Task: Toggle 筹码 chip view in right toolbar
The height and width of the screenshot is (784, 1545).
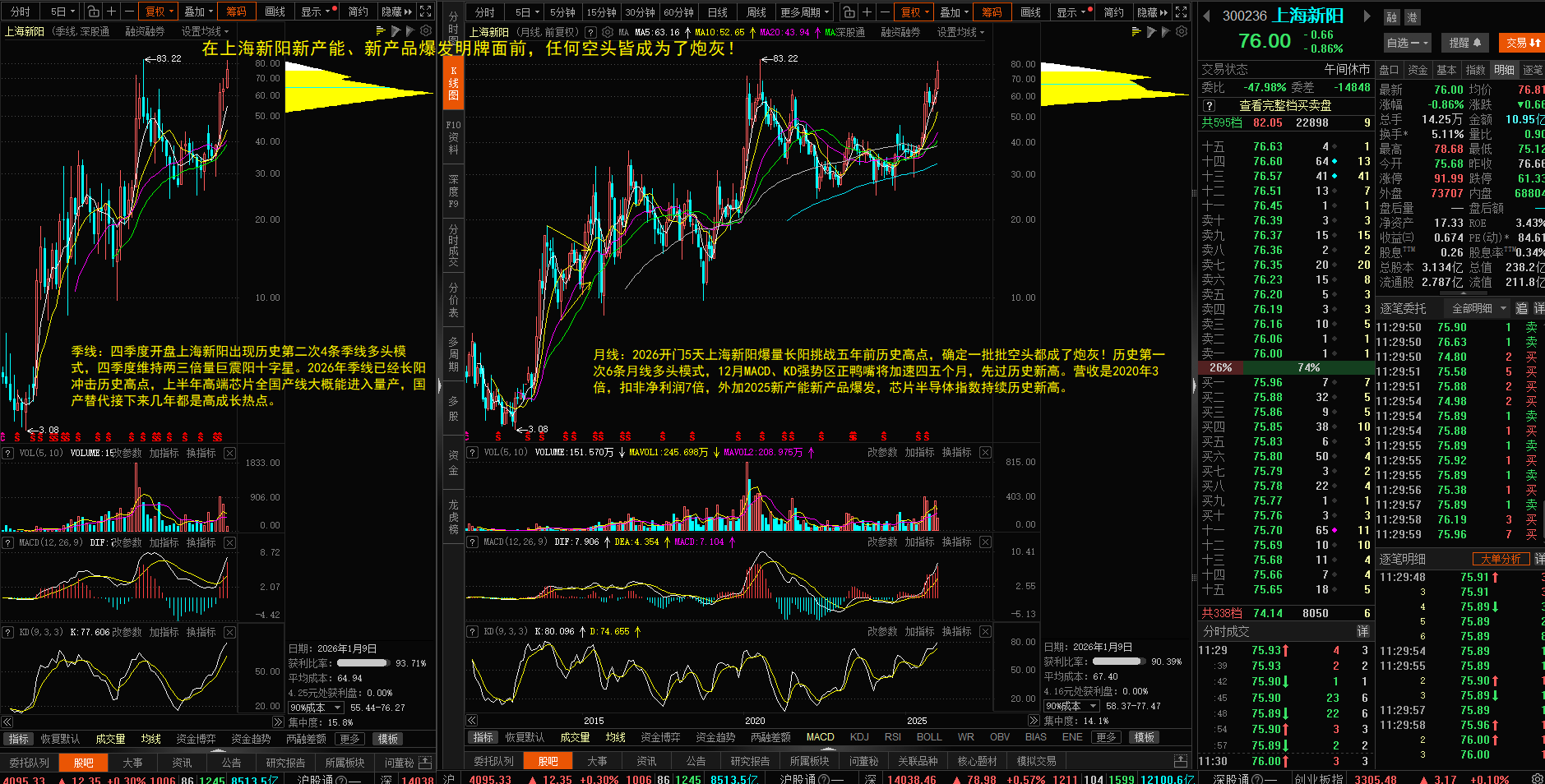Action: [x=992, y=12]
